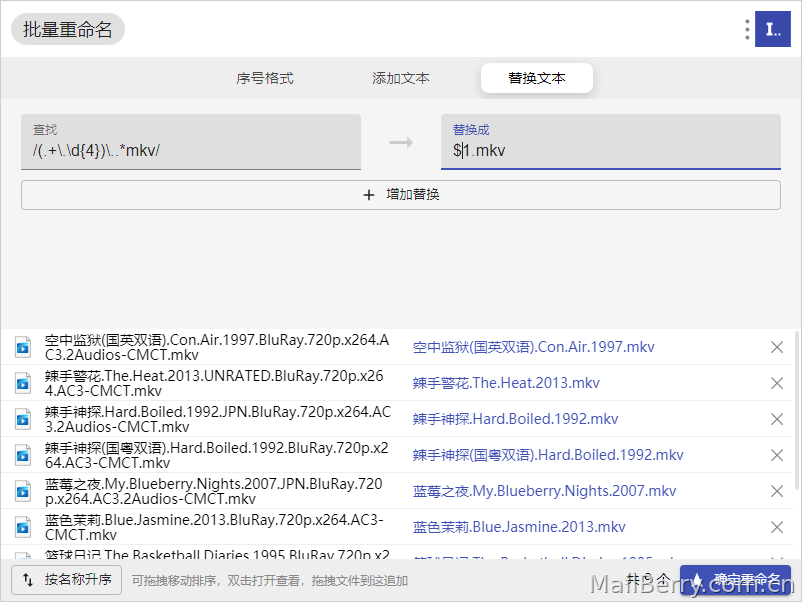Screen dimensions: 802x602
Task: Click the file list vertical scrollbar
Action: (x=797, y=409)
